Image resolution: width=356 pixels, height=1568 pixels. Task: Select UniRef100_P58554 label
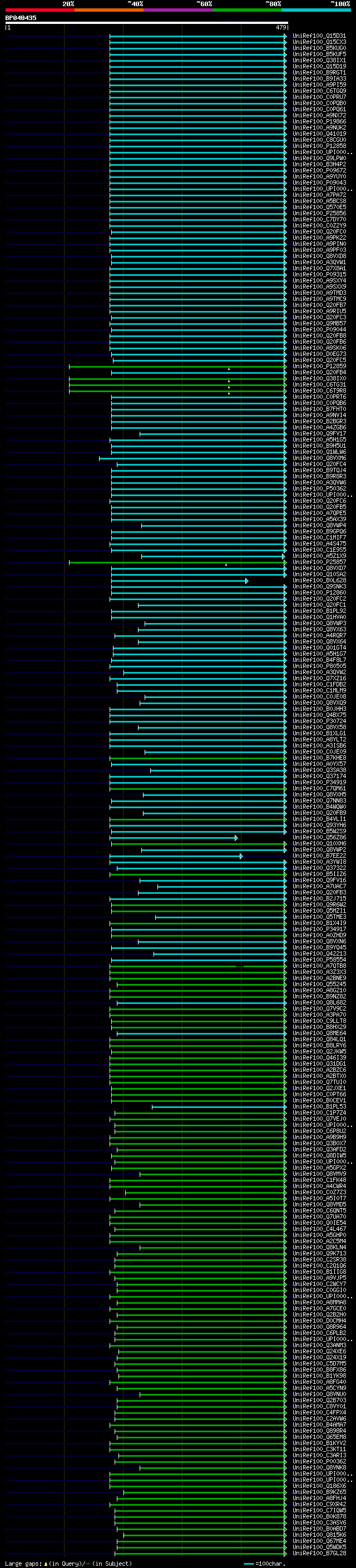coord(319,960)
